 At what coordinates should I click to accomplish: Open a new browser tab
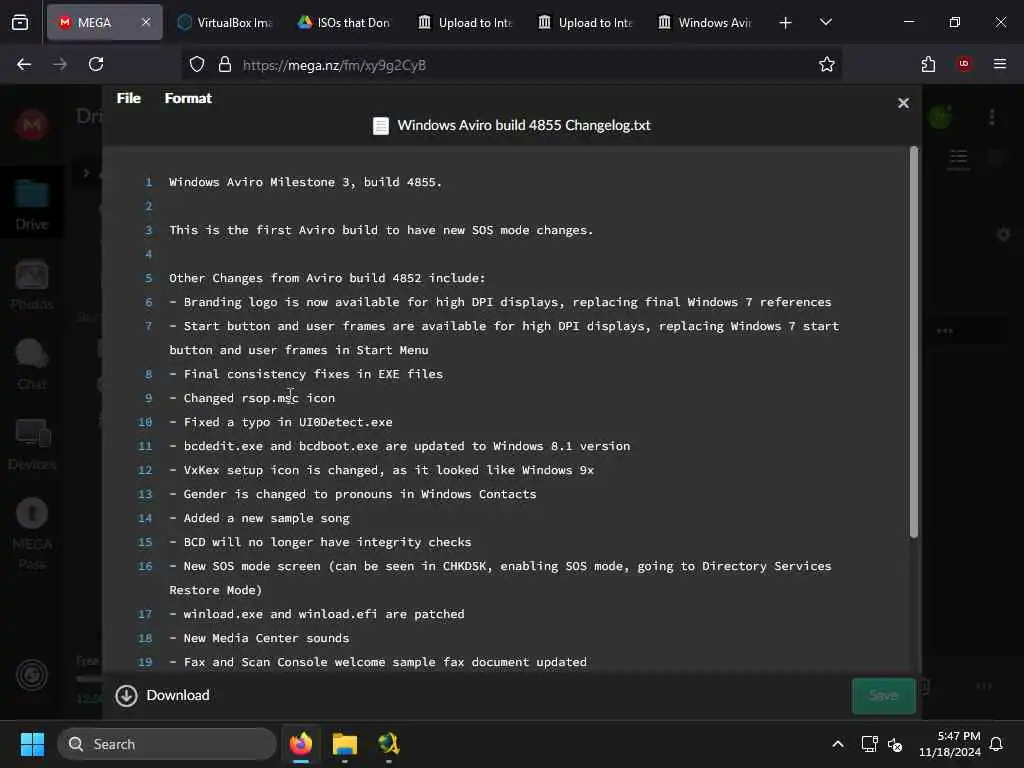tap(786, 23)
